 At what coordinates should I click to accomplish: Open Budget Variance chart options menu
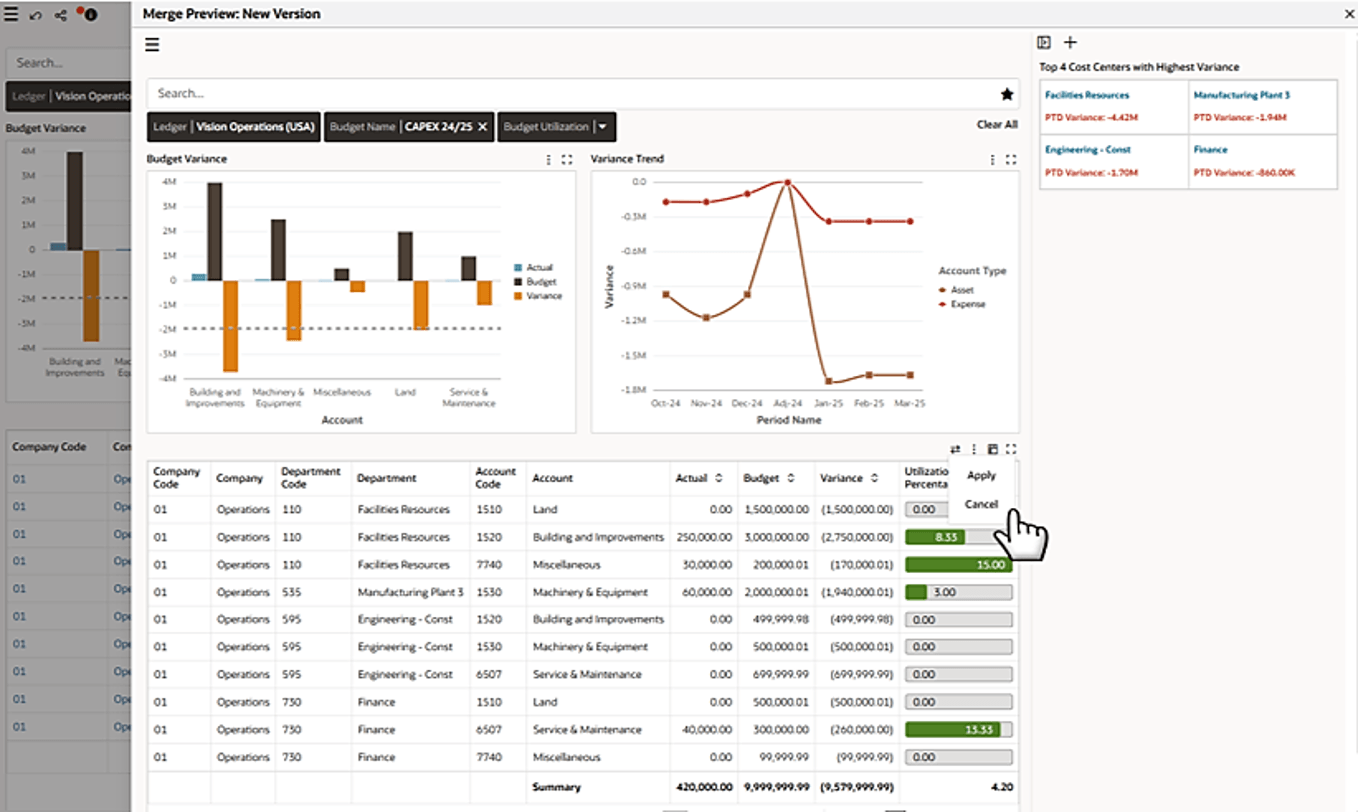pyautogui.click(x=548, y=160)
